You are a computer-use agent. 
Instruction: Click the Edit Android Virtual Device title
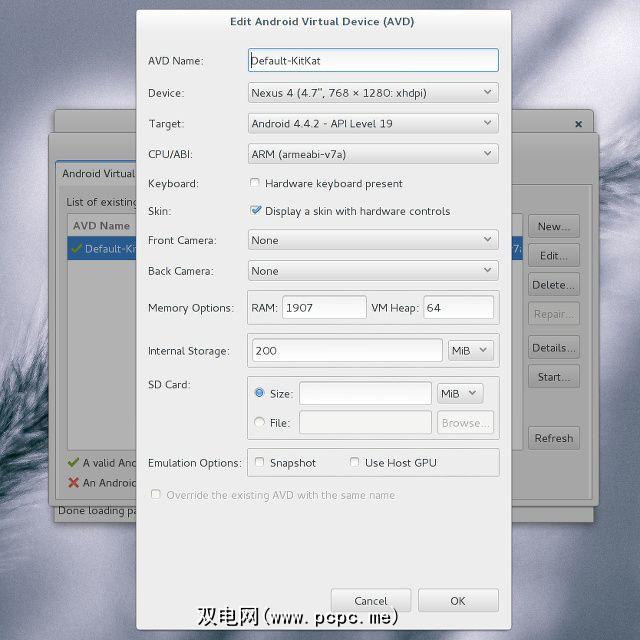coord(322,22)
